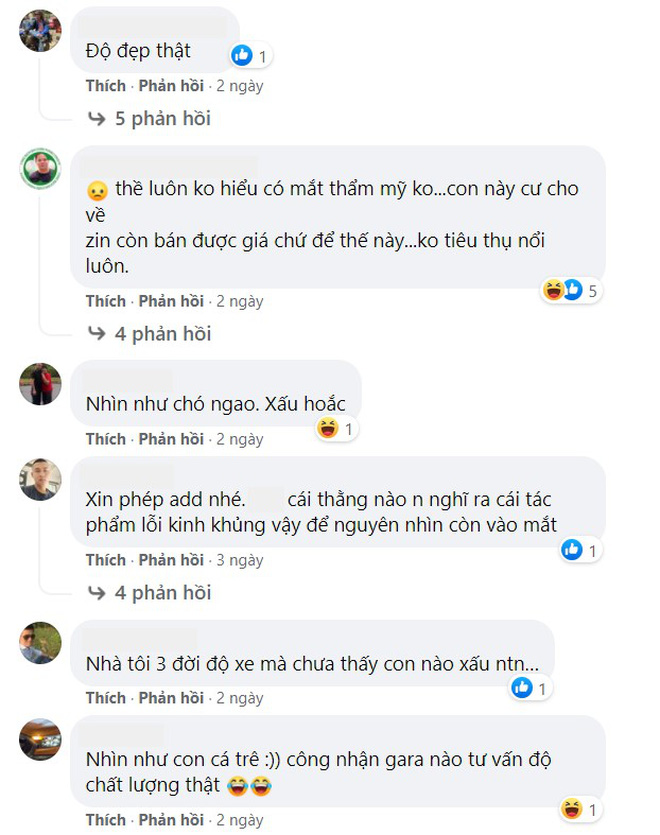Click 'Thích' under 'Độ đẹp thật' comment
The height and width of the screenshot is (835, 660).
pyautogui.click(x=106, y=86)
